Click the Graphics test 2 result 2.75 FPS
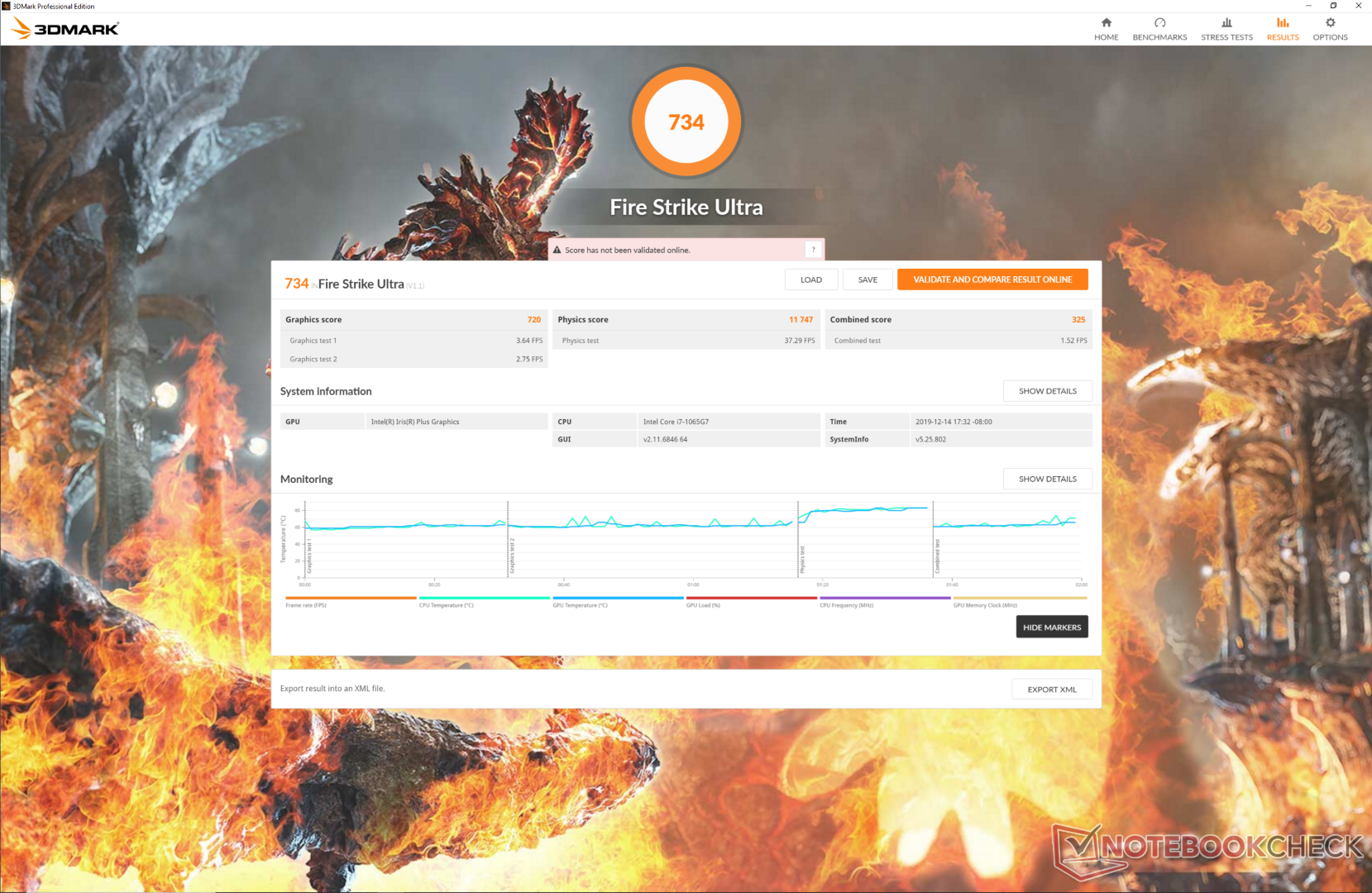1372x893 pixels. tap(529, 360)
